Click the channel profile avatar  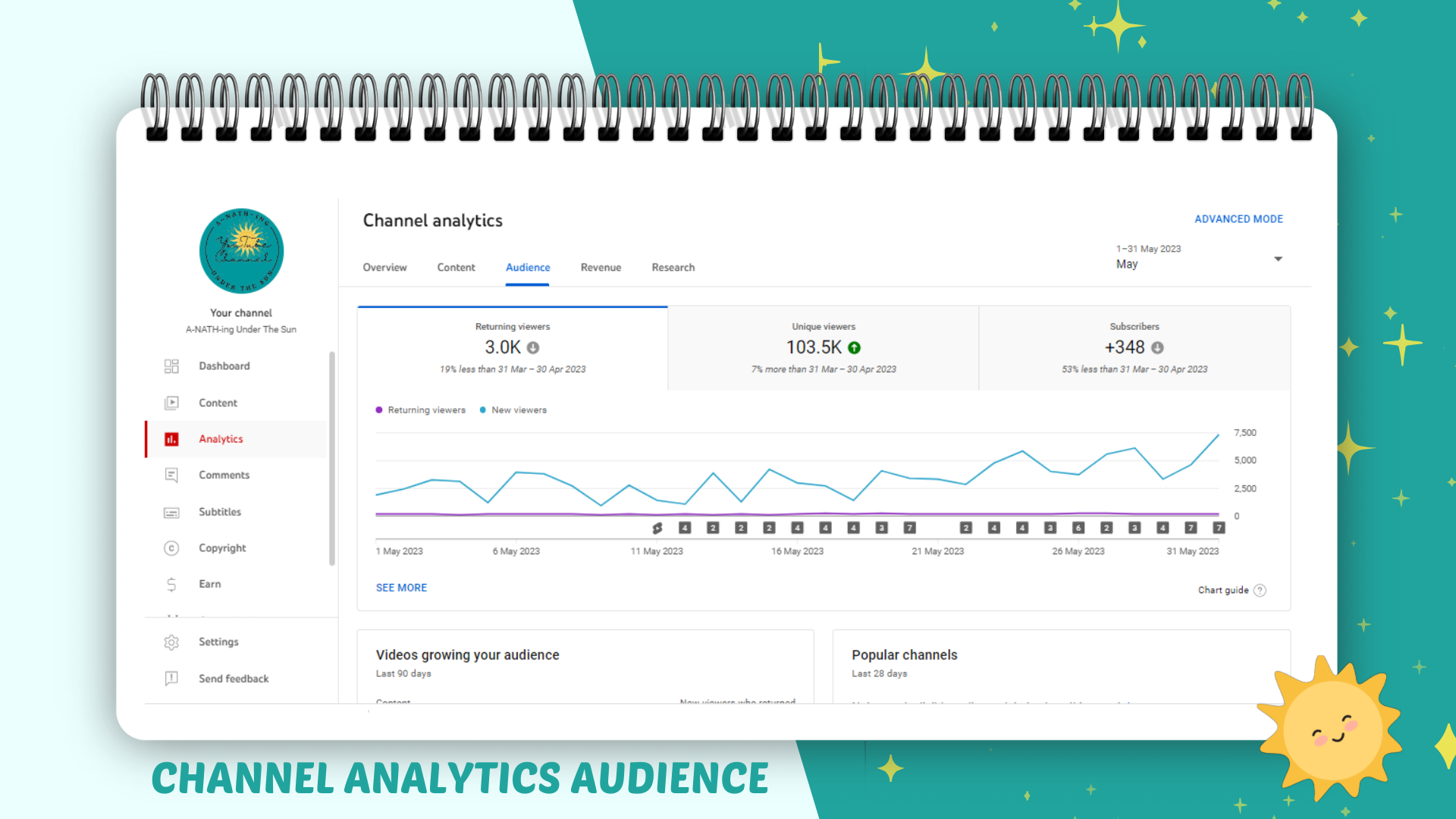[x=241, y=251]
